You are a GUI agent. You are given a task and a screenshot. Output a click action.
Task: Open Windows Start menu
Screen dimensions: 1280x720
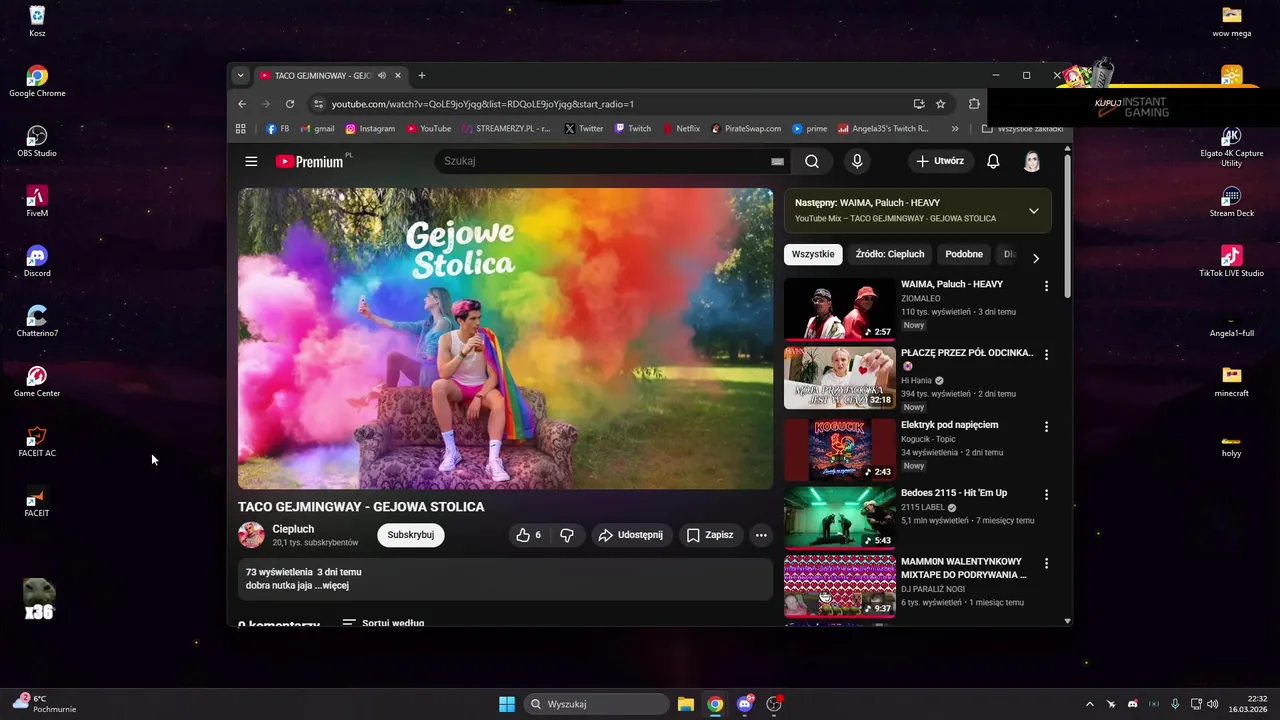tap(507, 704)
